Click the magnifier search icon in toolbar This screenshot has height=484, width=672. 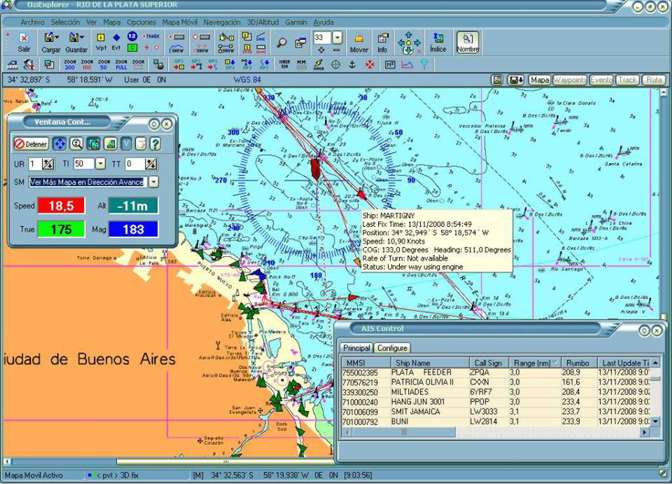[x=282, y=42]
